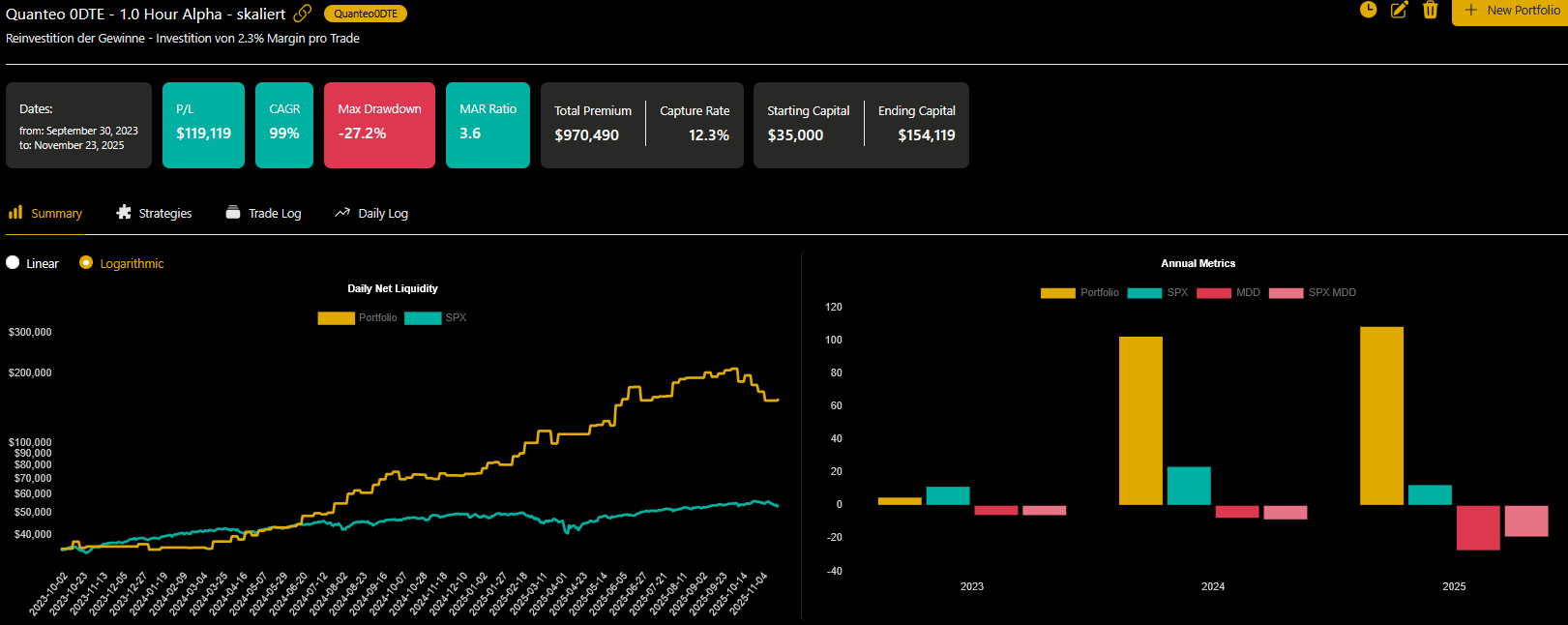This screenshot has width=1568, height=625.
Task: Click the SPX MDD pink legend swatch
Action: [x=1286, y=293]
